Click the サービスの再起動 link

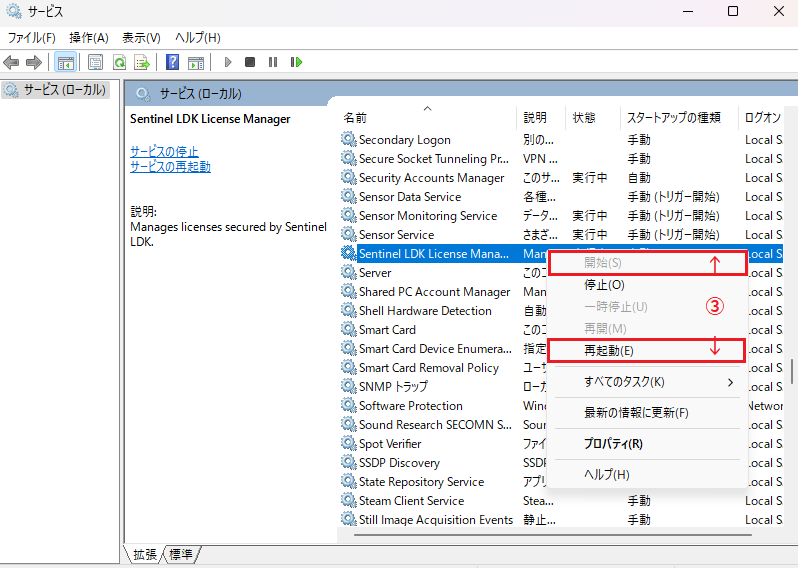pyautogui.click(x=170, y=167)
